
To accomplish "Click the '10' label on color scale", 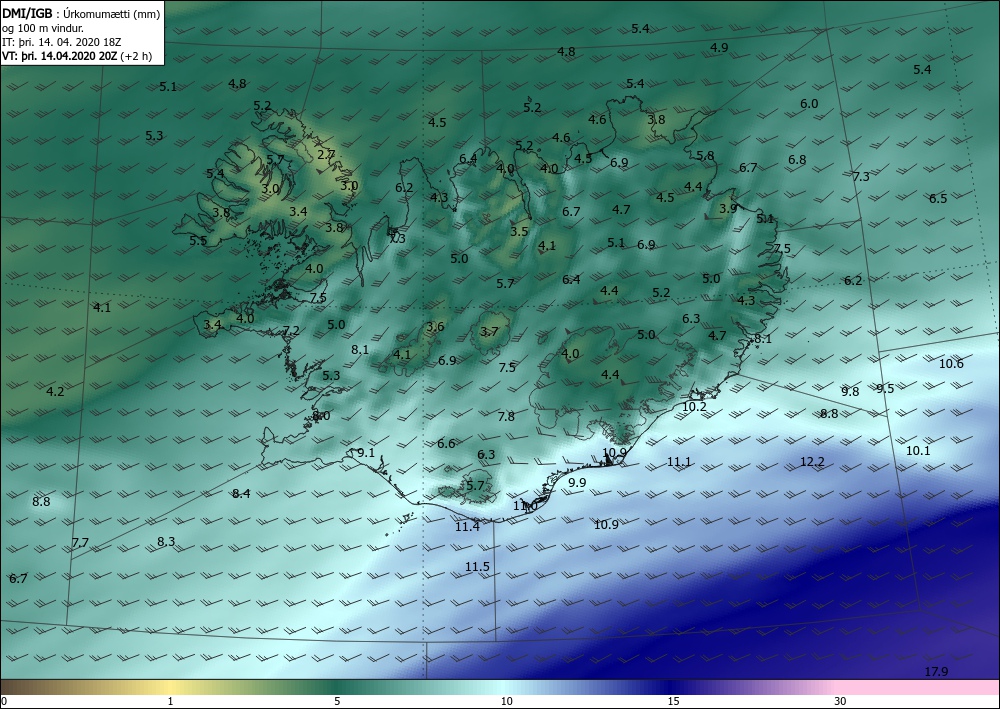I will click(506, 701).
